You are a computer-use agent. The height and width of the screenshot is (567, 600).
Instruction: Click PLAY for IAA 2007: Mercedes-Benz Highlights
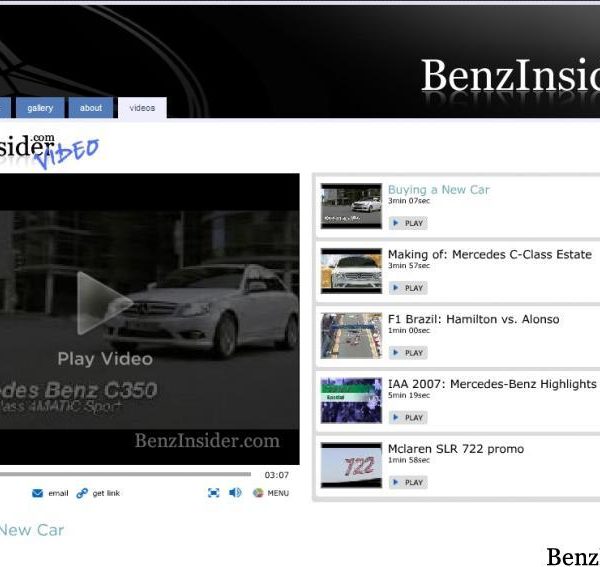pos(408,417)
